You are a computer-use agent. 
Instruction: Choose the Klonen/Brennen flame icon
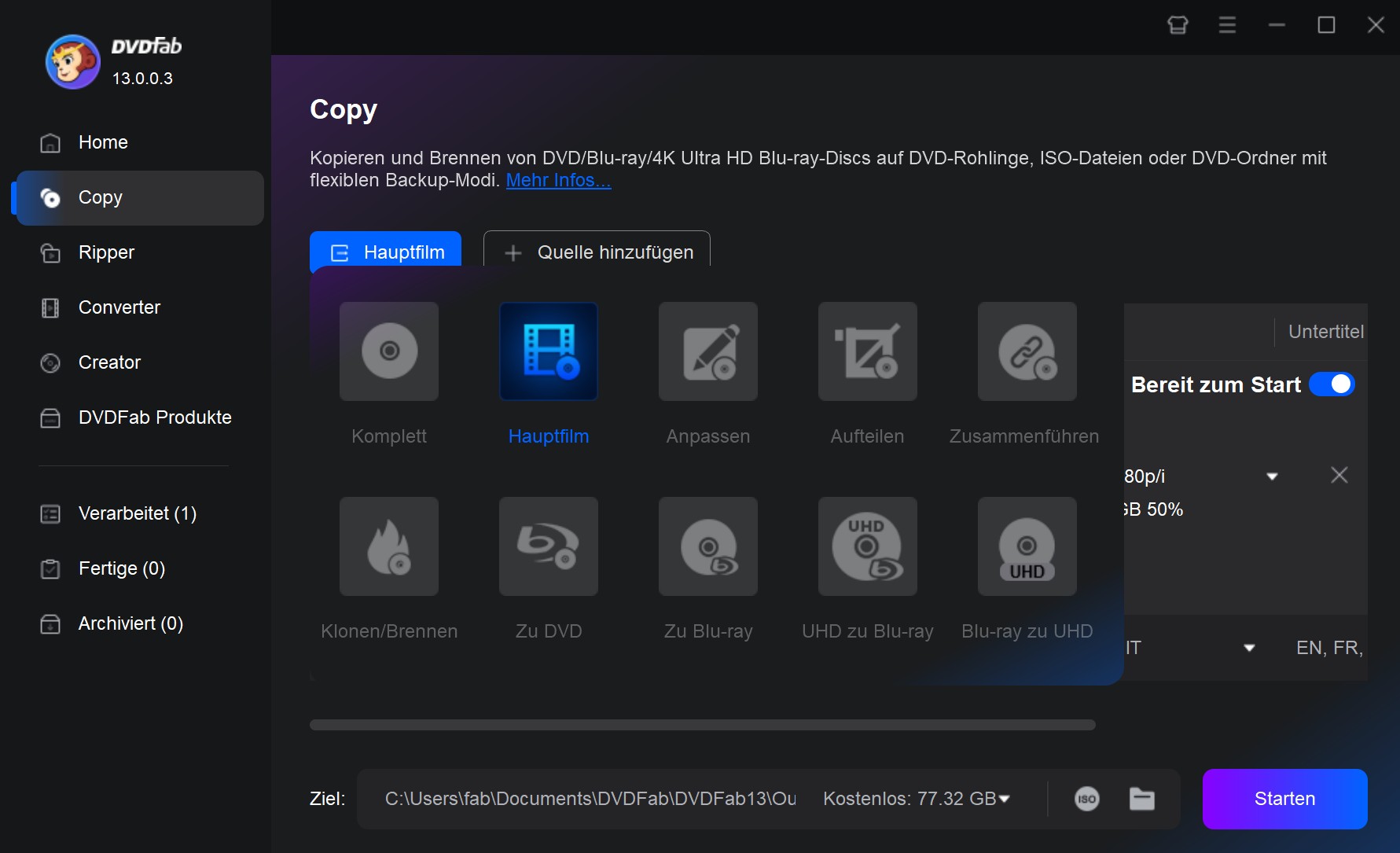click(389, 546)
